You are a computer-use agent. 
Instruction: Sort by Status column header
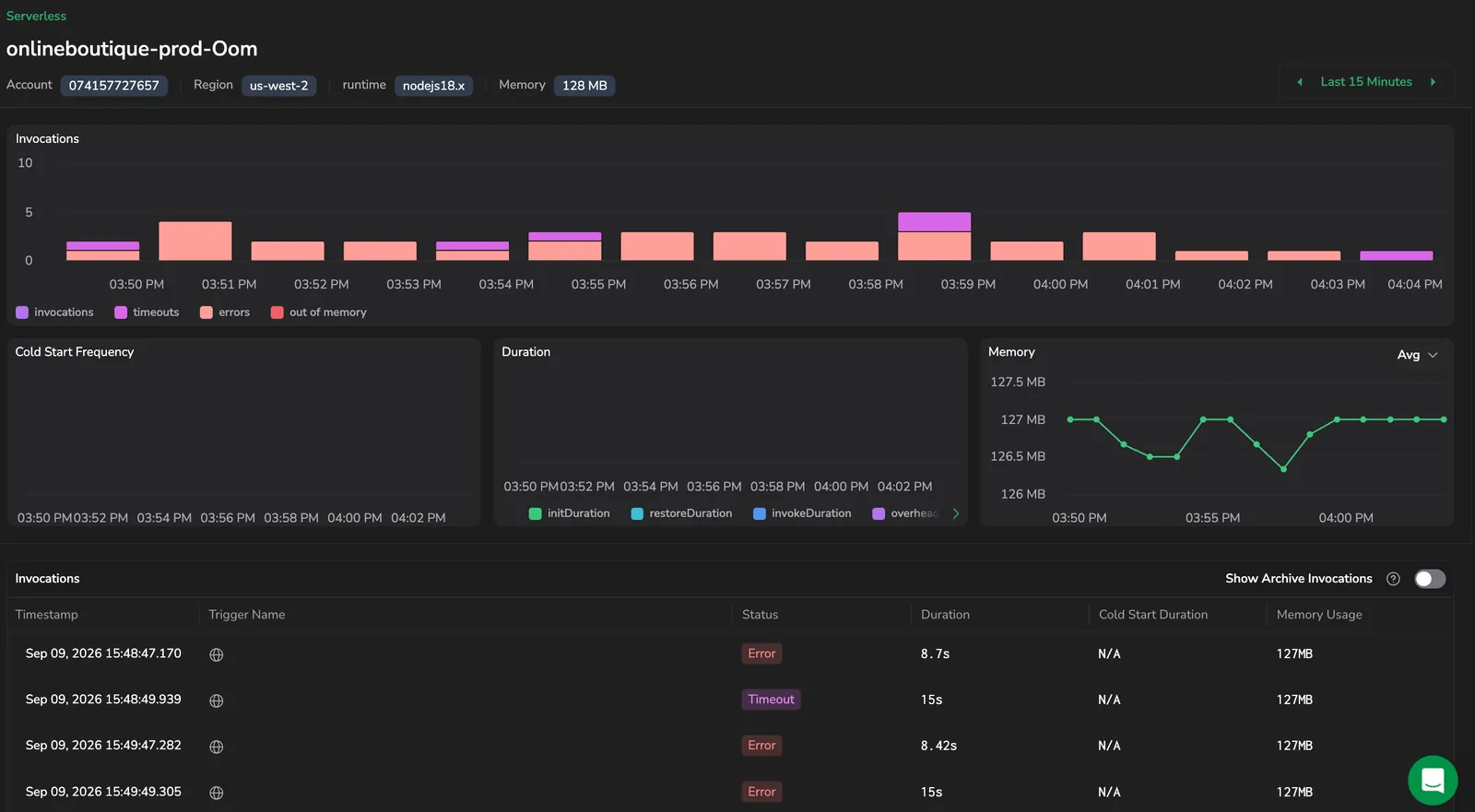[x=760, y=615]
